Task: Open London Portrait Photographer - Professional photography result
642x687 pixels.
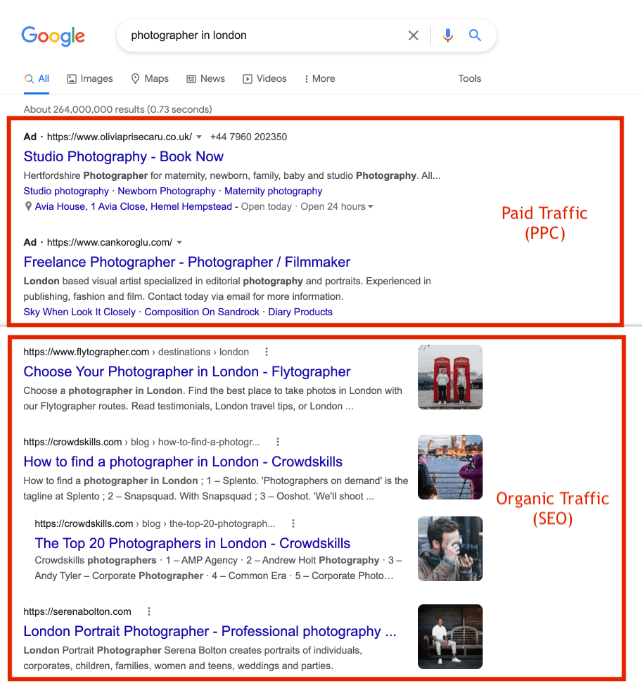Action: tap(210, 631)
